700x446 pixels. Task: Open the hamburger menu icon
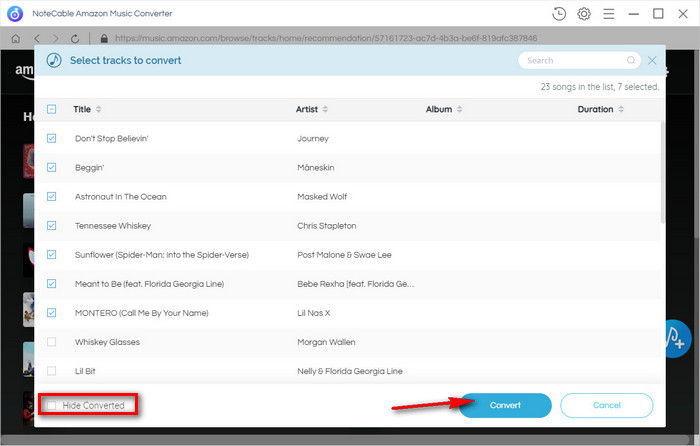608,14
